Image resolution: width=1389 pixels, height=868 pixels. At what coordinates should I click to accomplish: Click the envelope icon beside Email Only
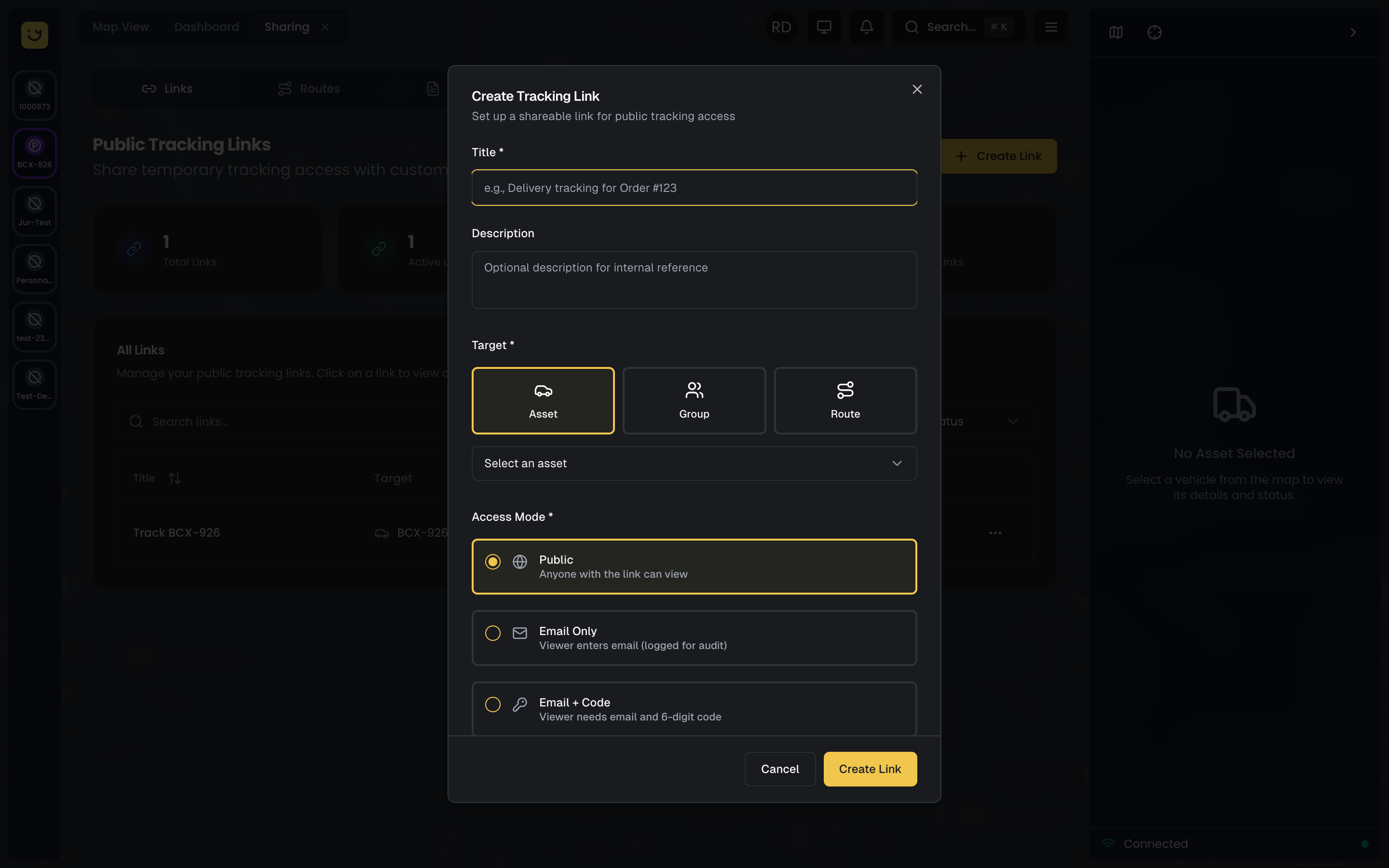point(519,633)
